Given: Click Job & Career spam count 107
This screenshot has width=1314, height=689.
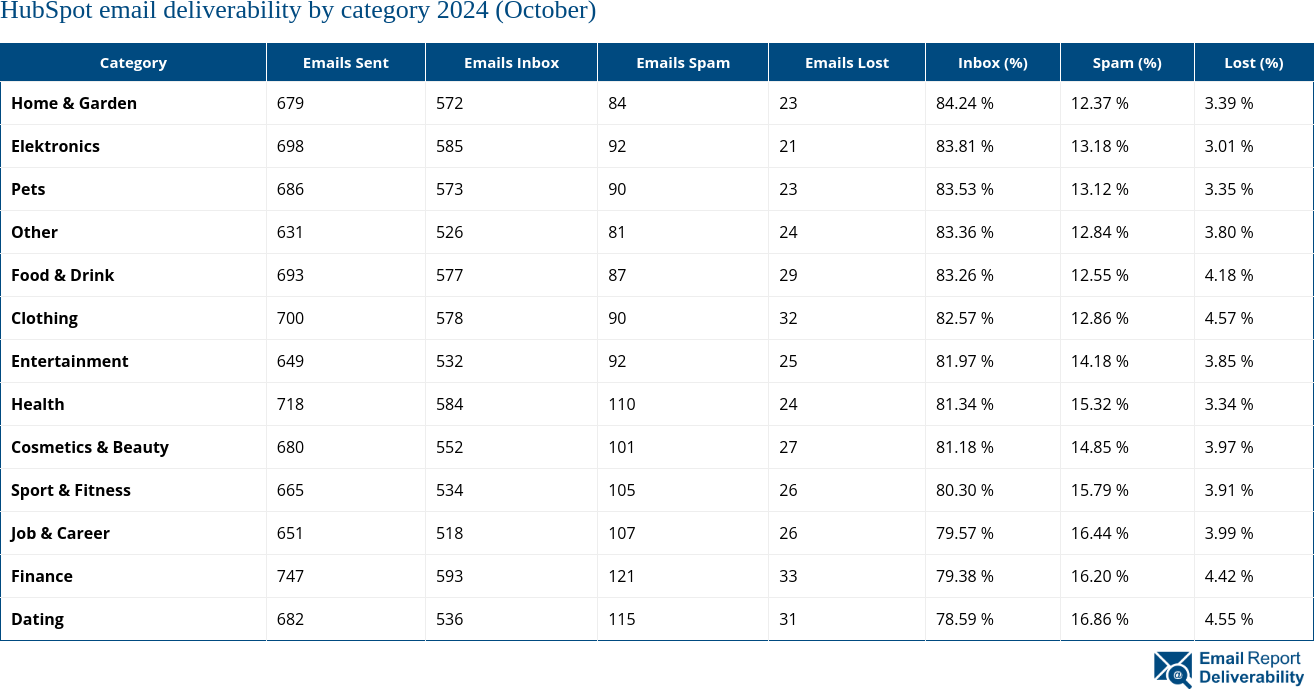Looking at the screenshot, I should (622, 533).
